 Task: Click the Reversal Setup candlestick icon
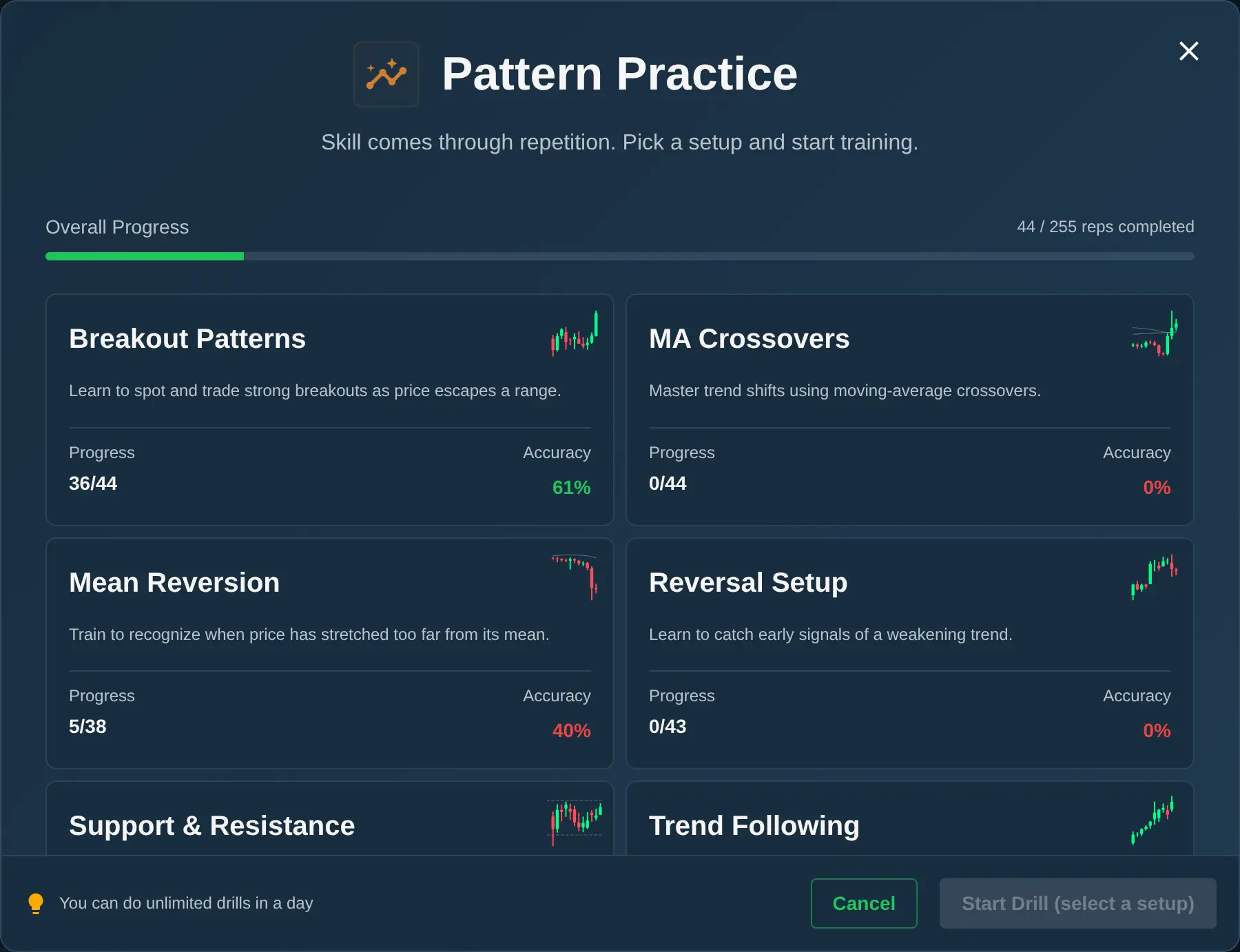[x=1155, y=577]
